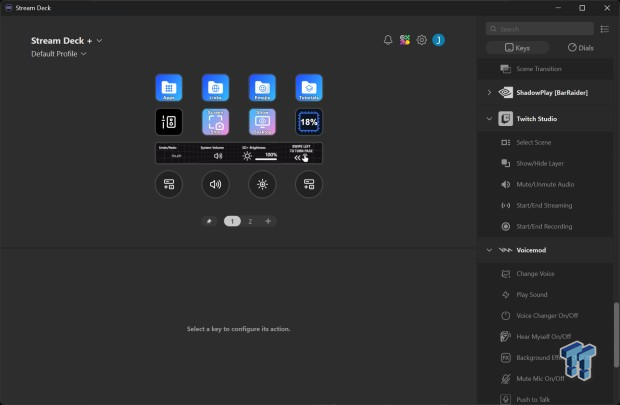Select the Push to Talk action

[546, 399]
